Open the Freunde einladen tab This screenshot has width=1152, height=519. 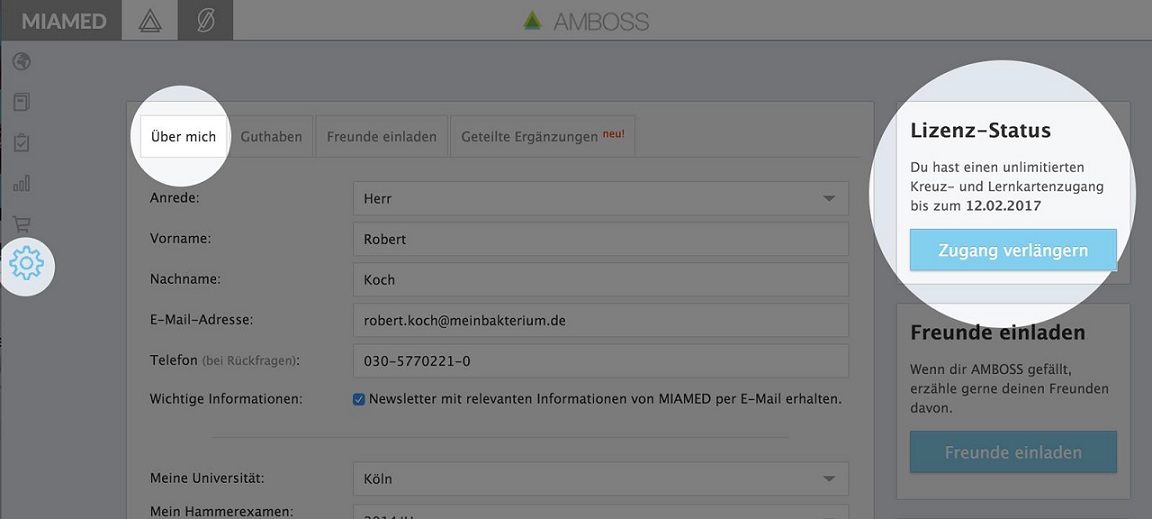pos(381,137)
